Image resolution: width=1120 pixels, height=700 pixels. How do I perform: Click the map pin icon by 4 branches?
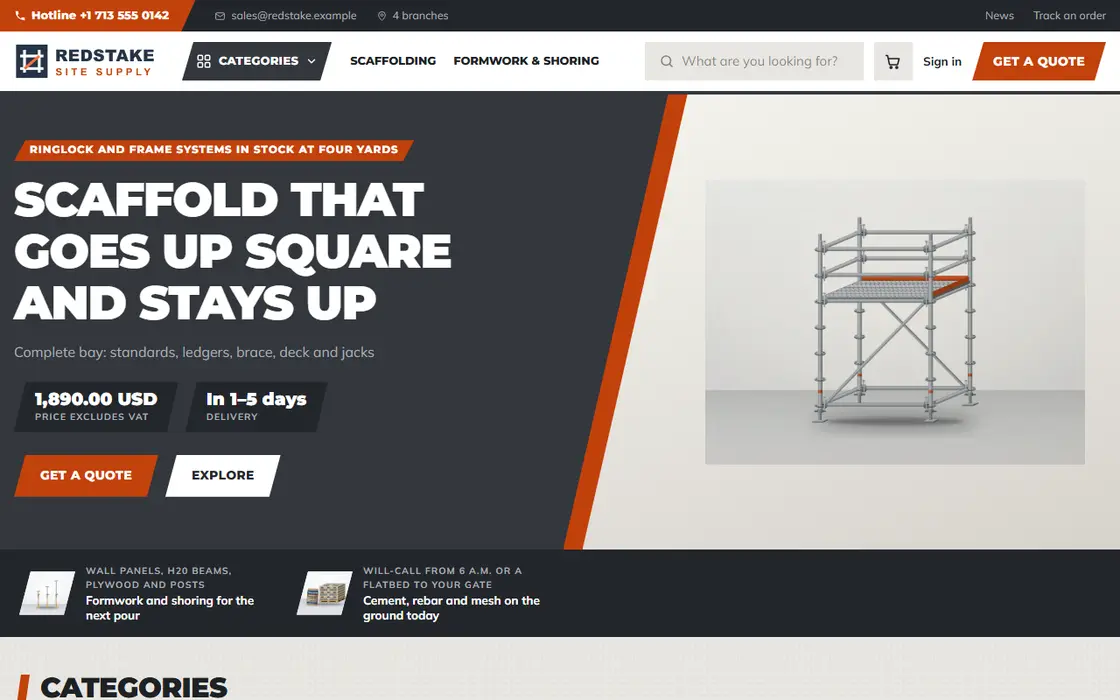[x=382, y=16]
